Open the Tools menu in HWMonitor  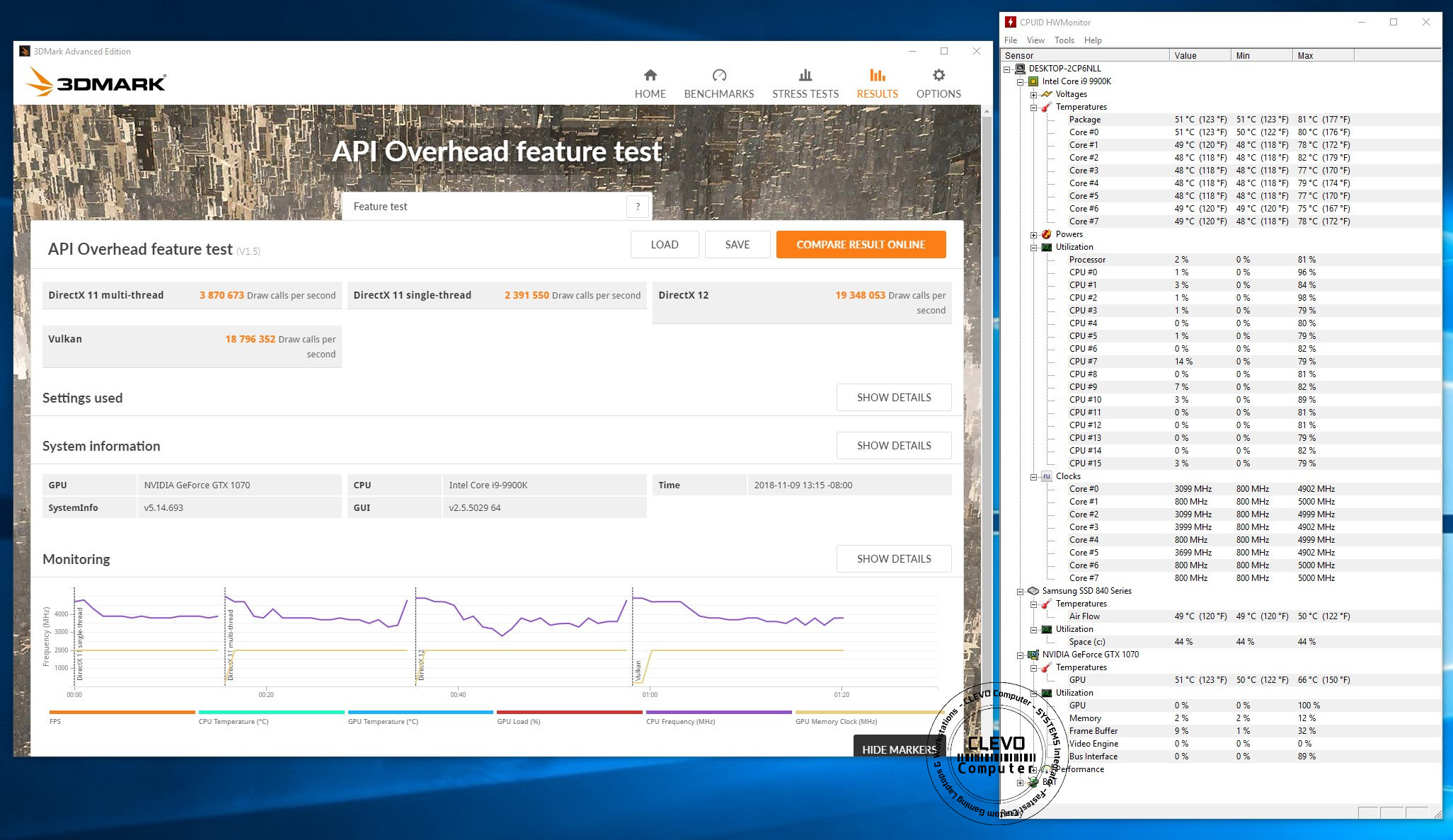[1064, 40]
